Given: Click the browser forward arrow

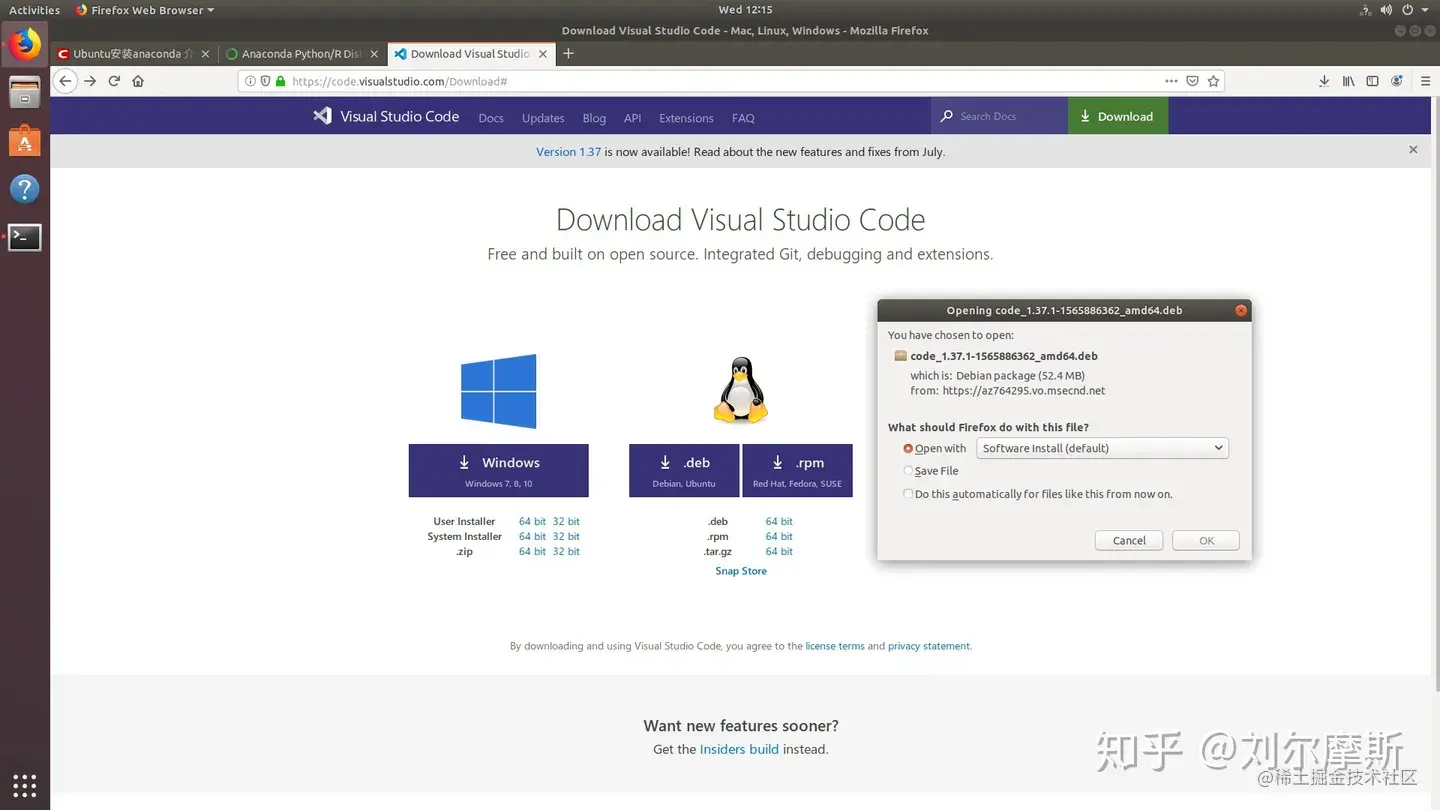Looking at the screenshot, I should [x=90, y=81].
